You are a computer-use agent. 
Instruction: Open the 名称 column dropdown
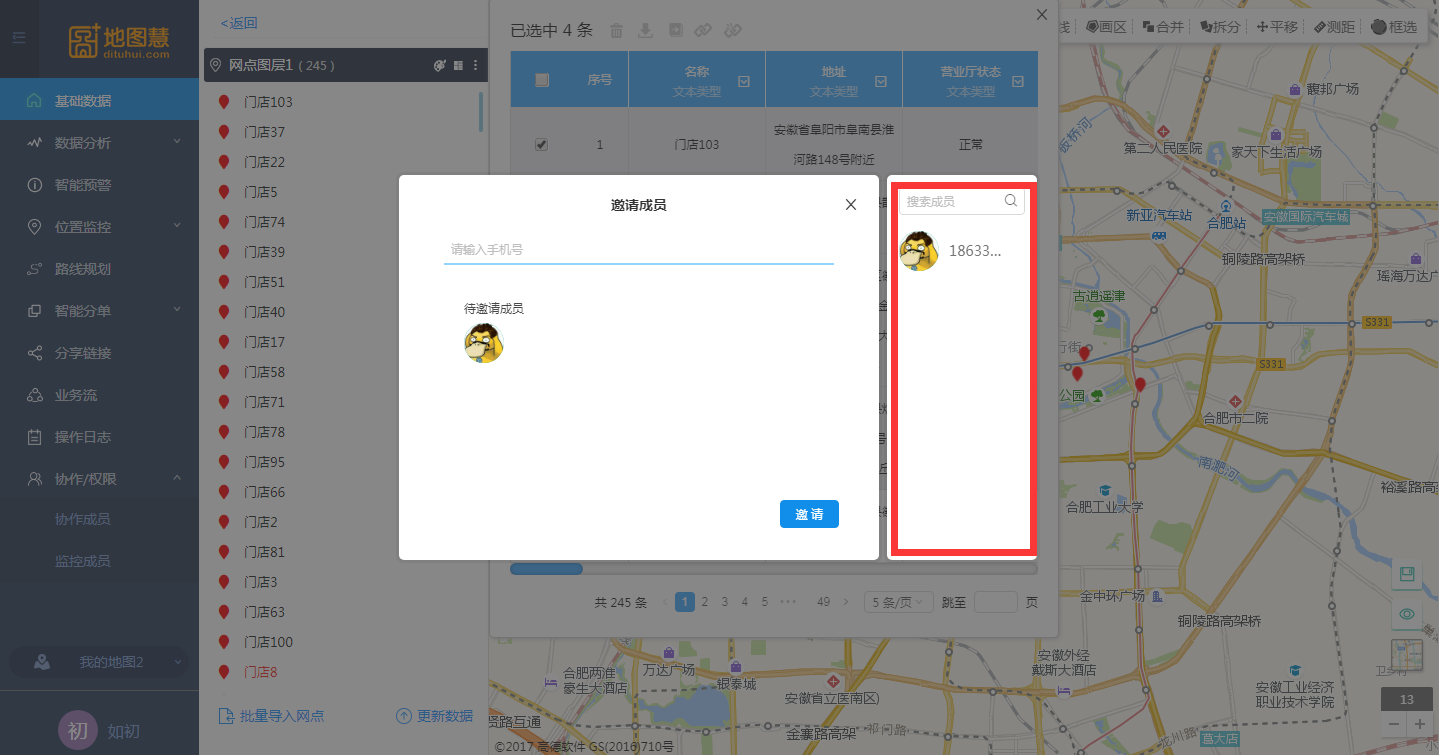pos(744,81)
